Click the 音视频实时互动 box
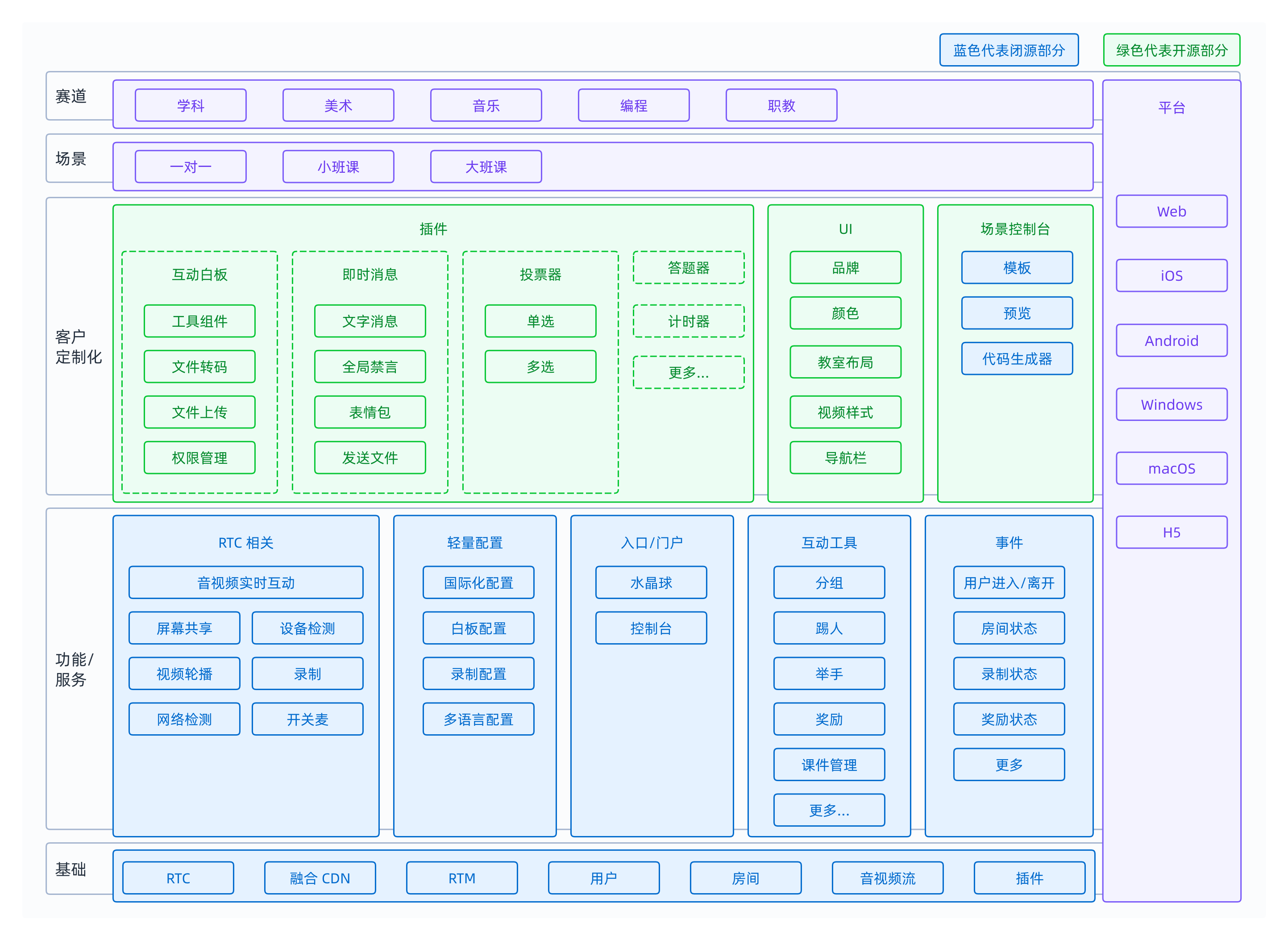 coord(246,582)
